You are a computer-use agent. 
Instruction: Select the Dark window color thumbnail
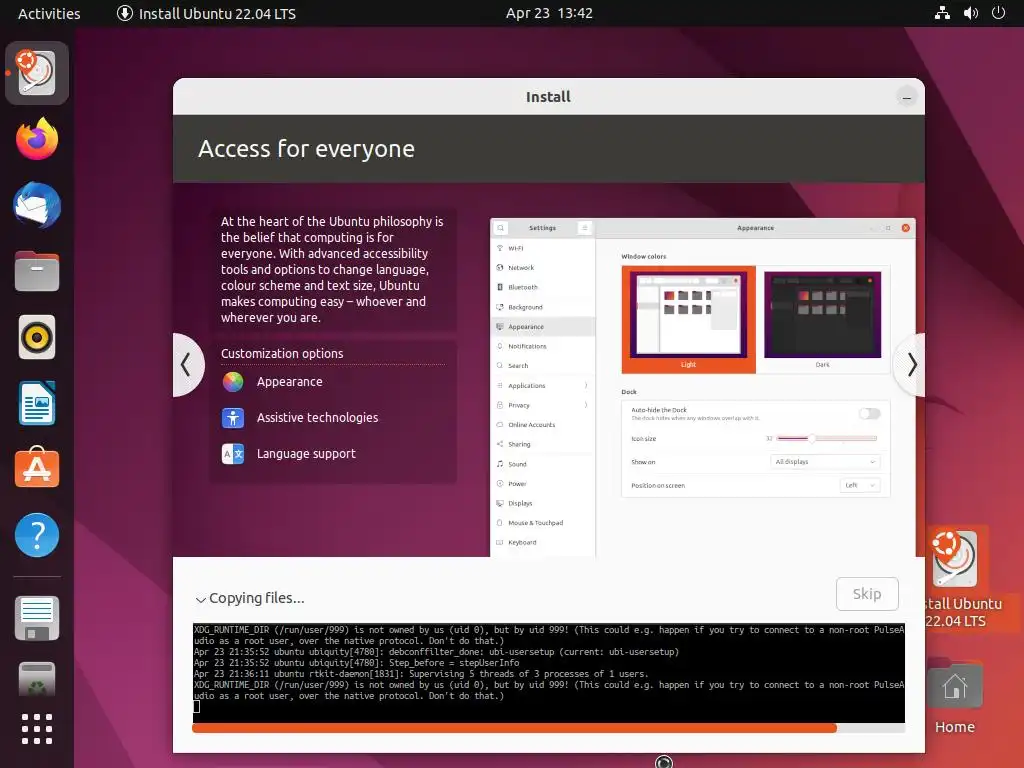pos(822,319)
